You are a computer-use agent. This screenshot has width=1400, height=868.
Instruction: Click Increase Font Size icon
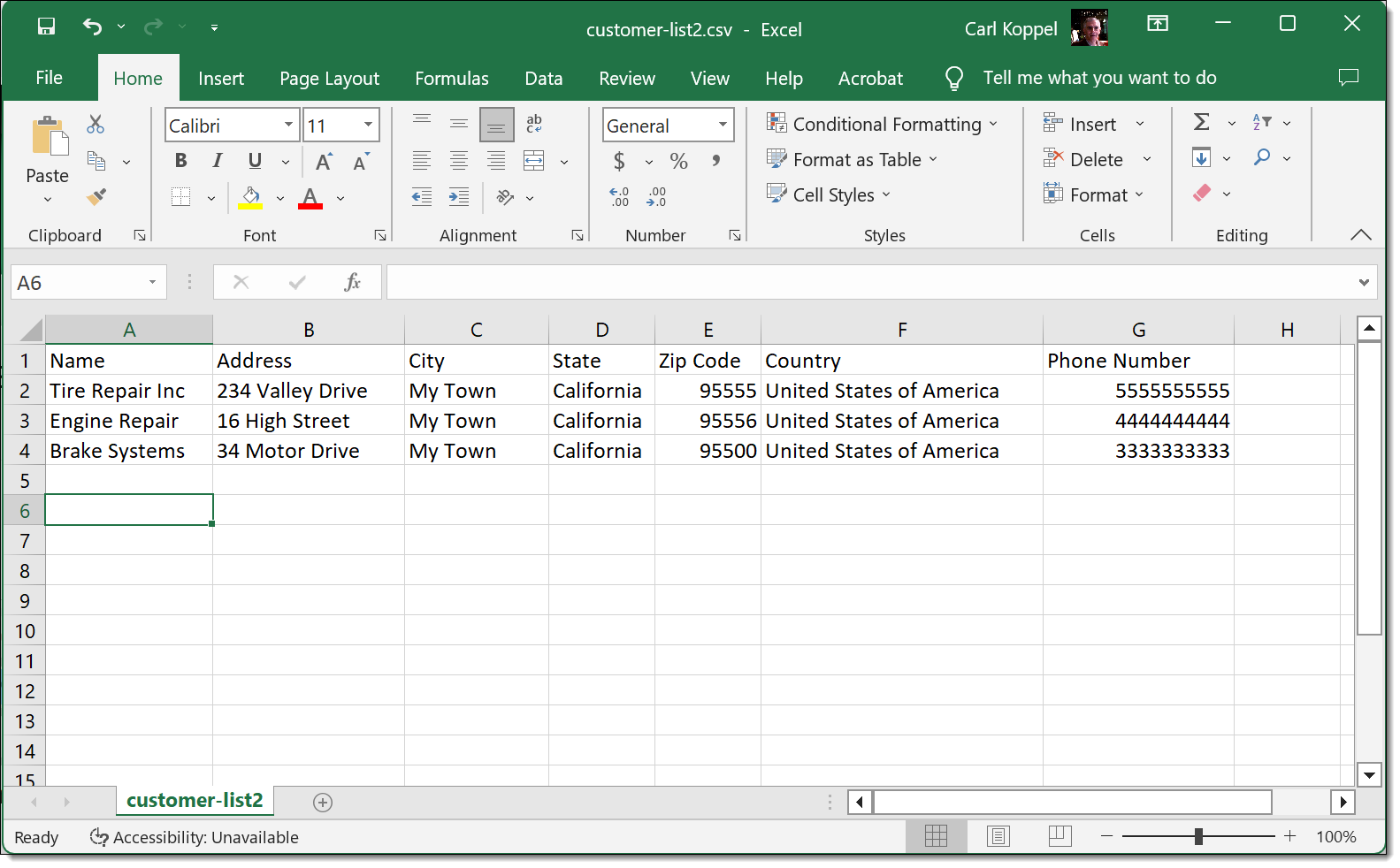pos(324,161)
